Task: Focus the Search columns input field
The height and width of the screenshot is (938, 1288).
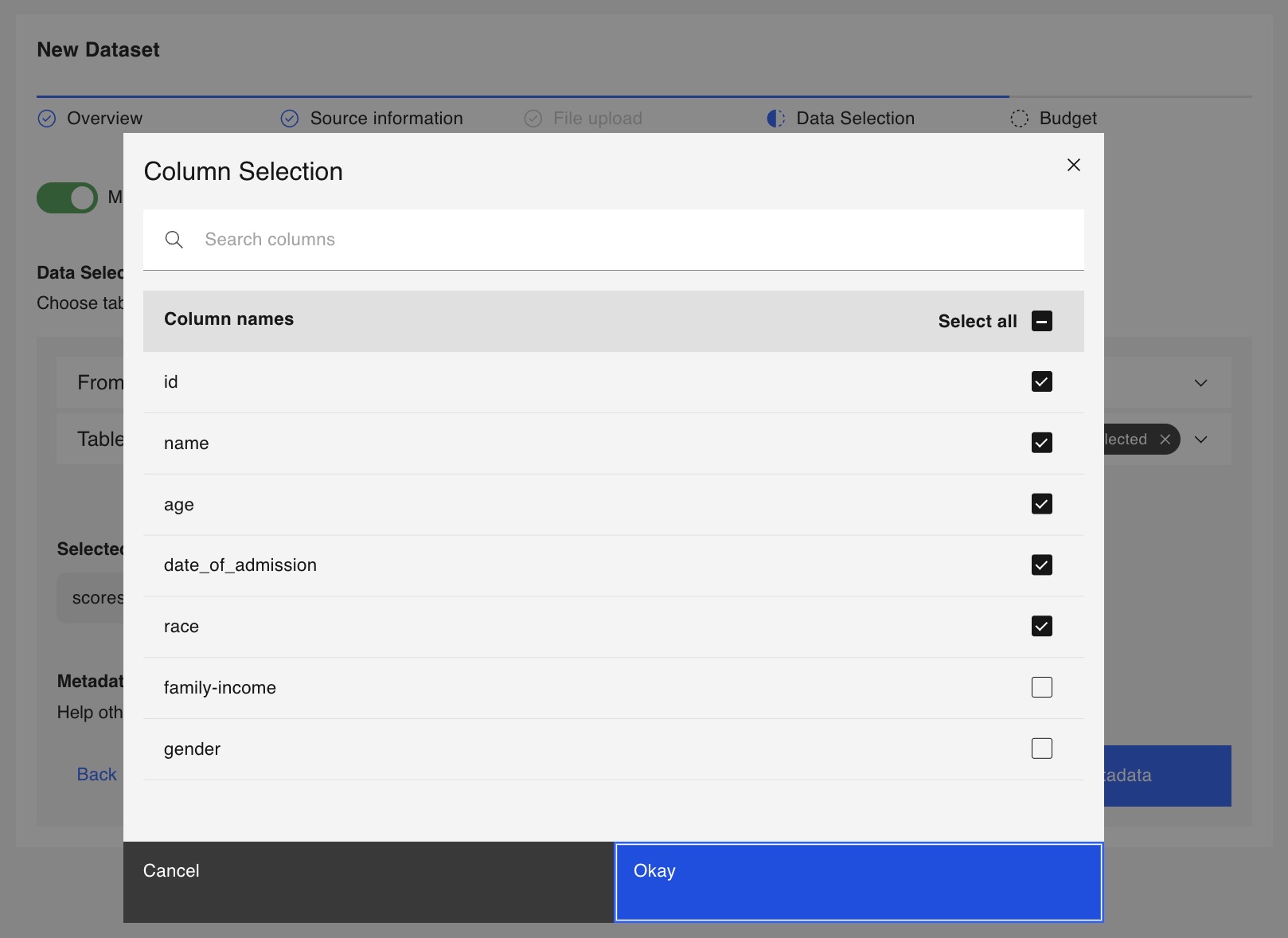Action: [614, 240]
